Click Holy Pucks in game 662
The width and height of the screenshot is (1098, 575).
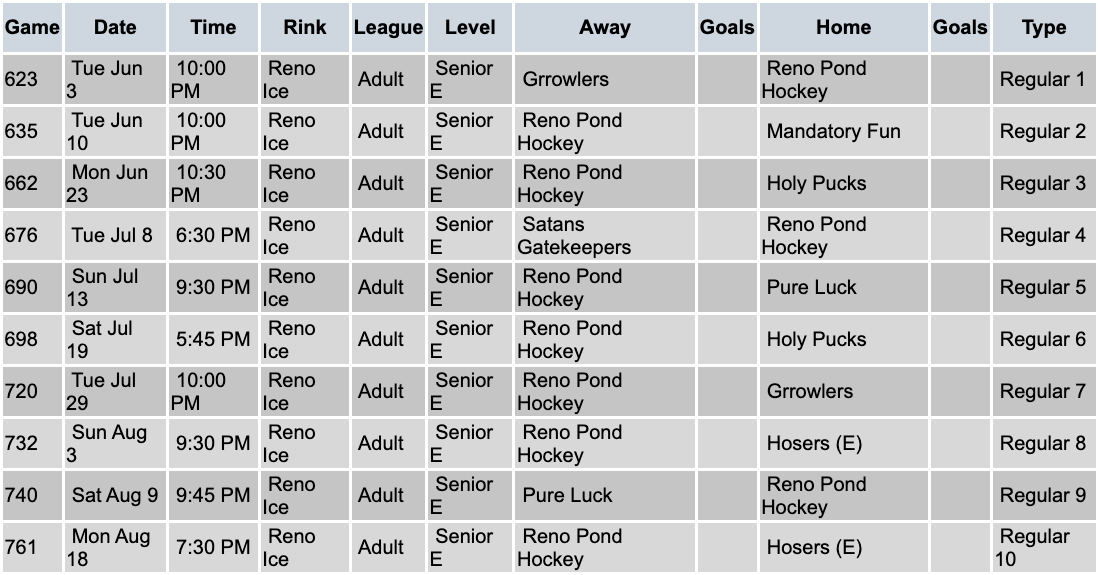(816, 184)
